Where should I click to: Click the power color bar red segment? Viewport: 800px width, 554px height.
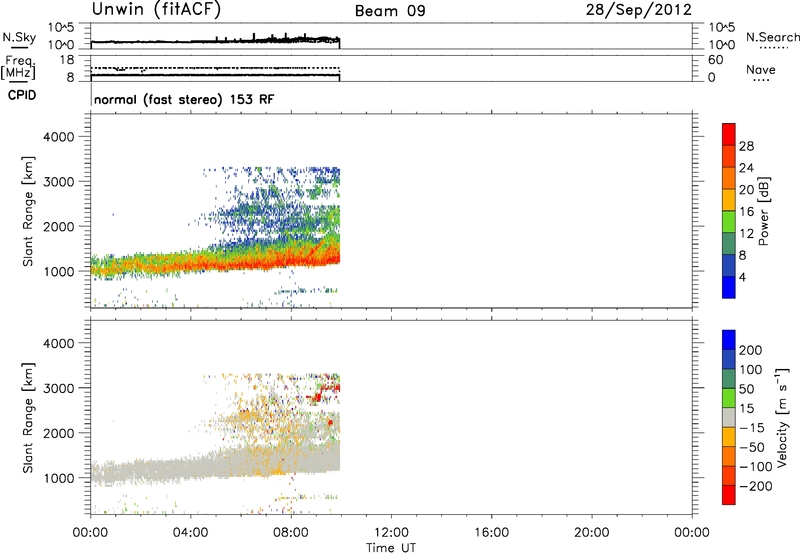point(729,134)
